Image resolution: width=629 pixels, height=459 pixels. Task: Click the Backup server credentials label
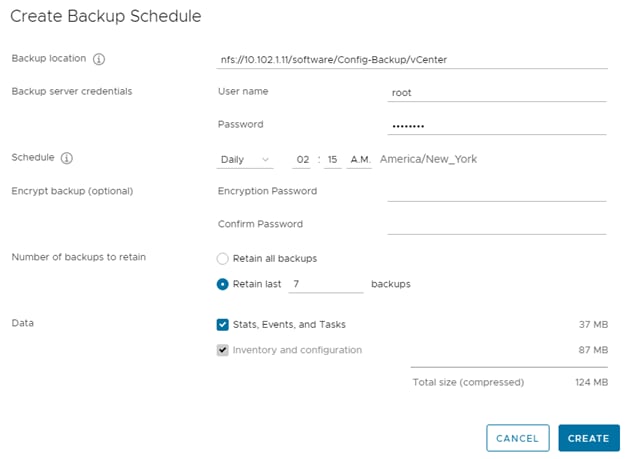pos(72,91)
